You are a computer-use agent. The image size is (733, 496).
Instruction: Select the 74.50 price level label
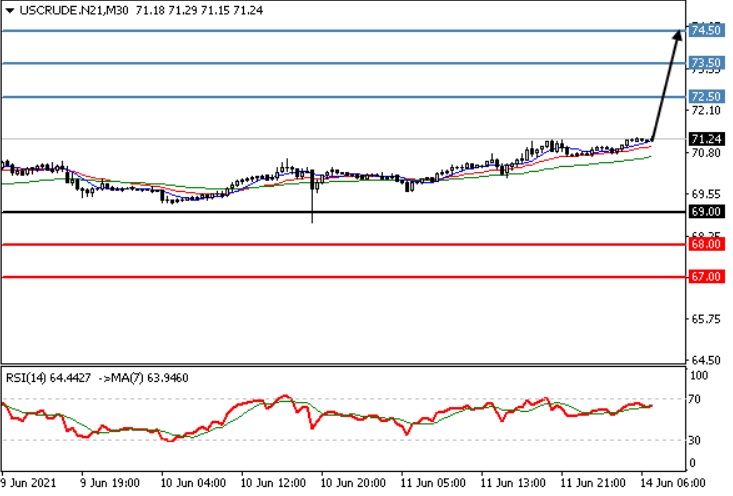click(x=706, y=30)
